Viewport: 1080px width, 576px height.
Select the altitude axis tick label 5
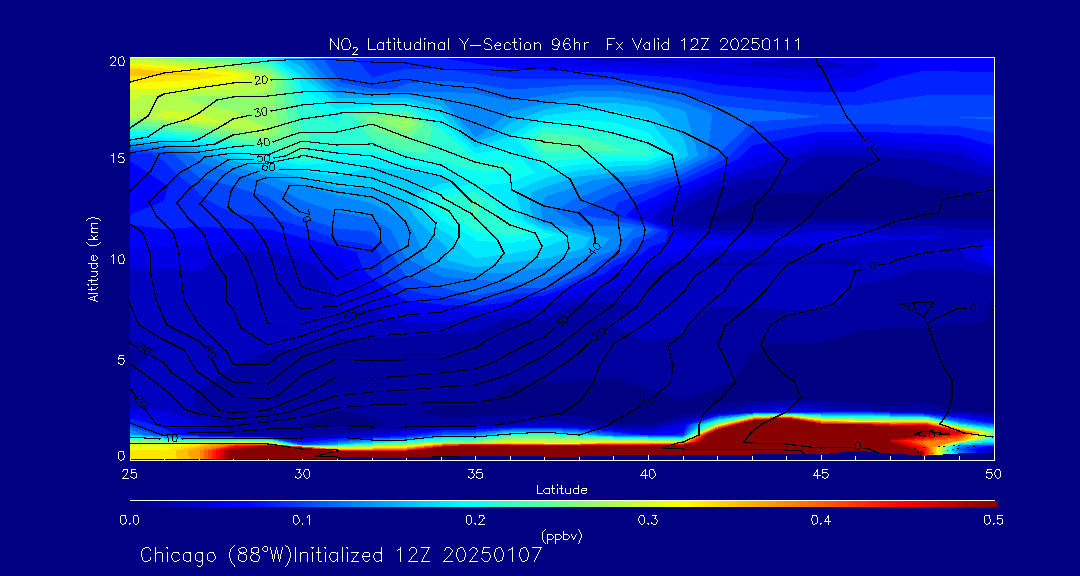click(121, 360)
